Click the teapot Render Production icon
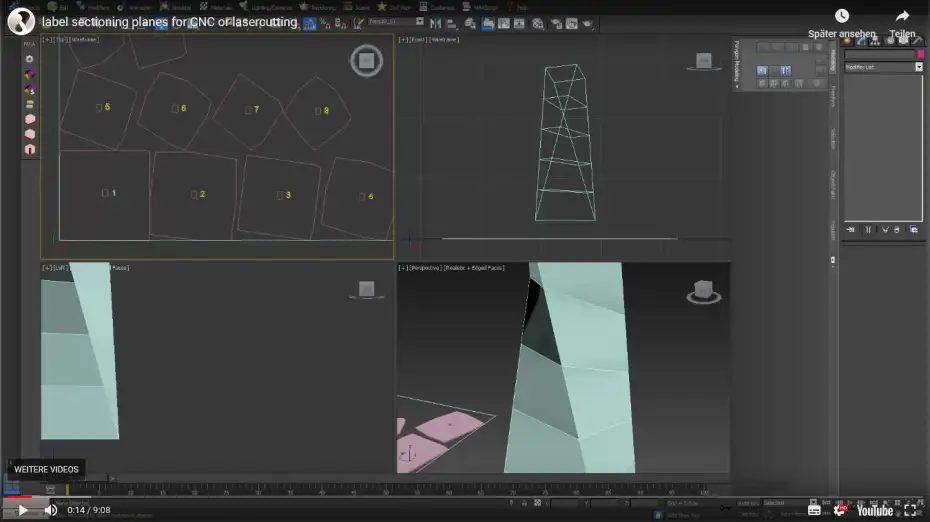The width and height of the screenshot is (930, 522). pyautogui.click(x=587, y=23)
